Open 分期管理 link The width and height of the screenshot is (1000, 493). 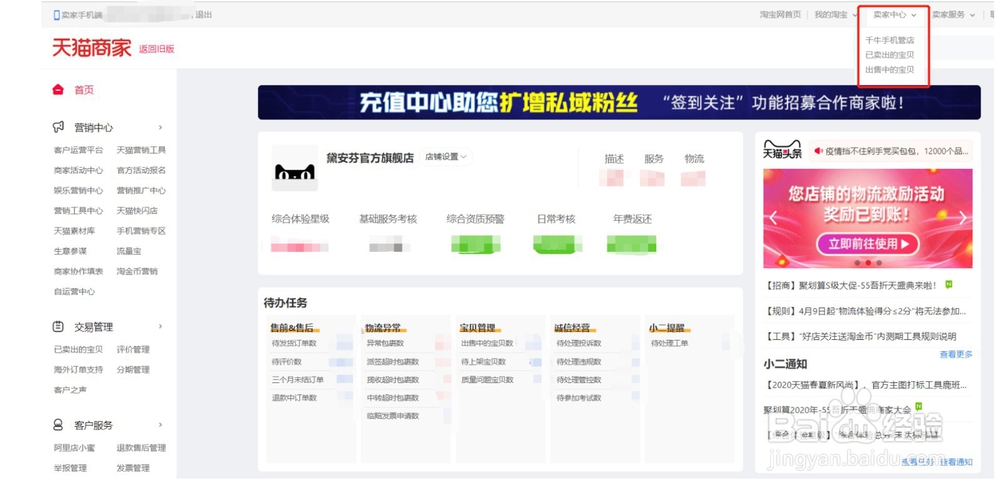coord(133,370)
